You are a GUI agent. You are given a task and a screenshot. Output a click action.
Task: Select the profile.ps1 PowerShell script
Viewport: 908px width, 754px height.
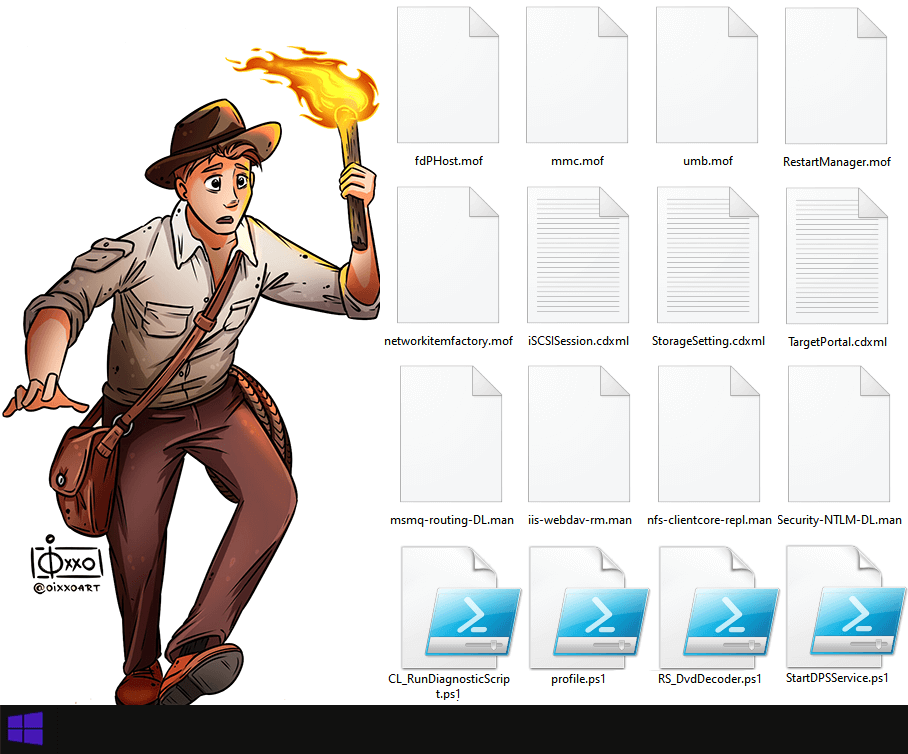click(x=579, y=608)
